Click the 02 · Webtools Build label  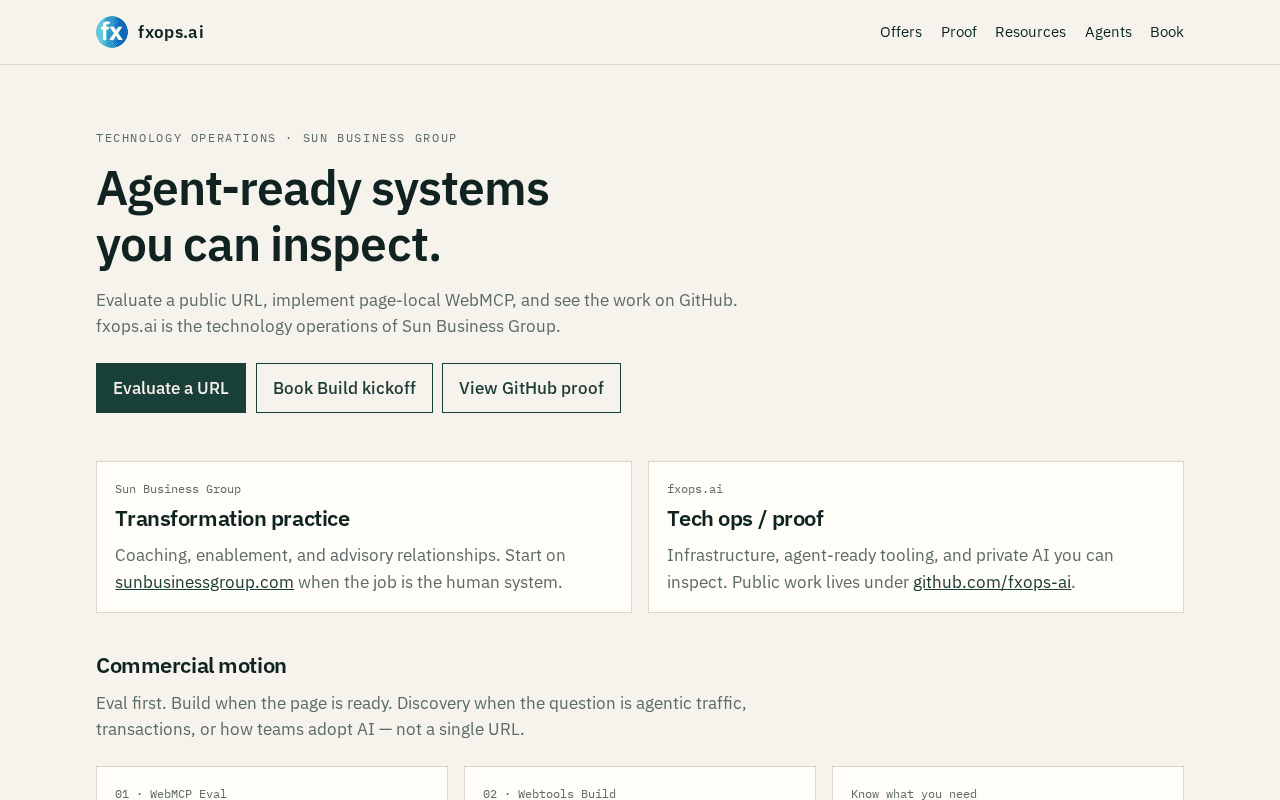click(x=549, y=794)
